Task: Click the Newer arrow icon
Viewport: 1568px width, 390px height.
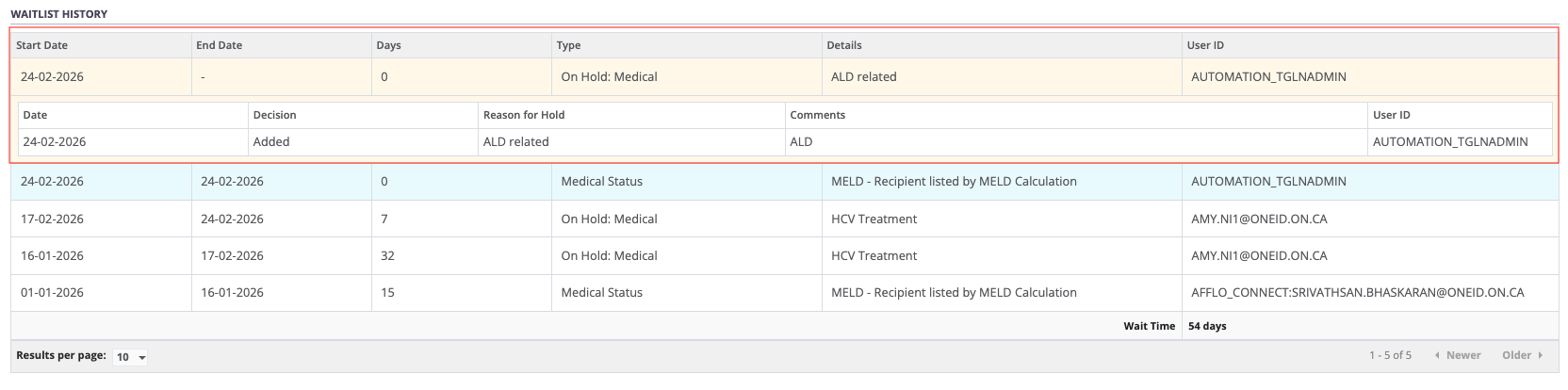Action: 1437,355
